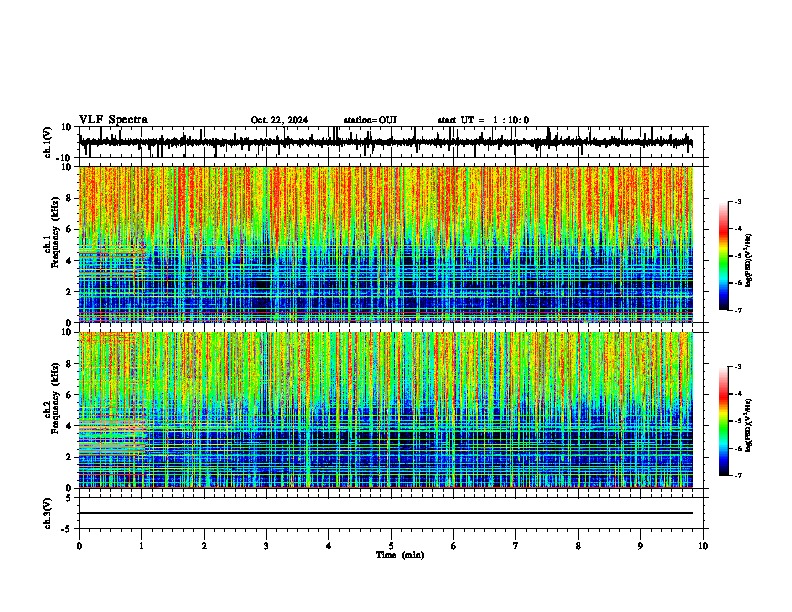
Task: Click time axis tick label "7"
Action: (x=516, y=546)
